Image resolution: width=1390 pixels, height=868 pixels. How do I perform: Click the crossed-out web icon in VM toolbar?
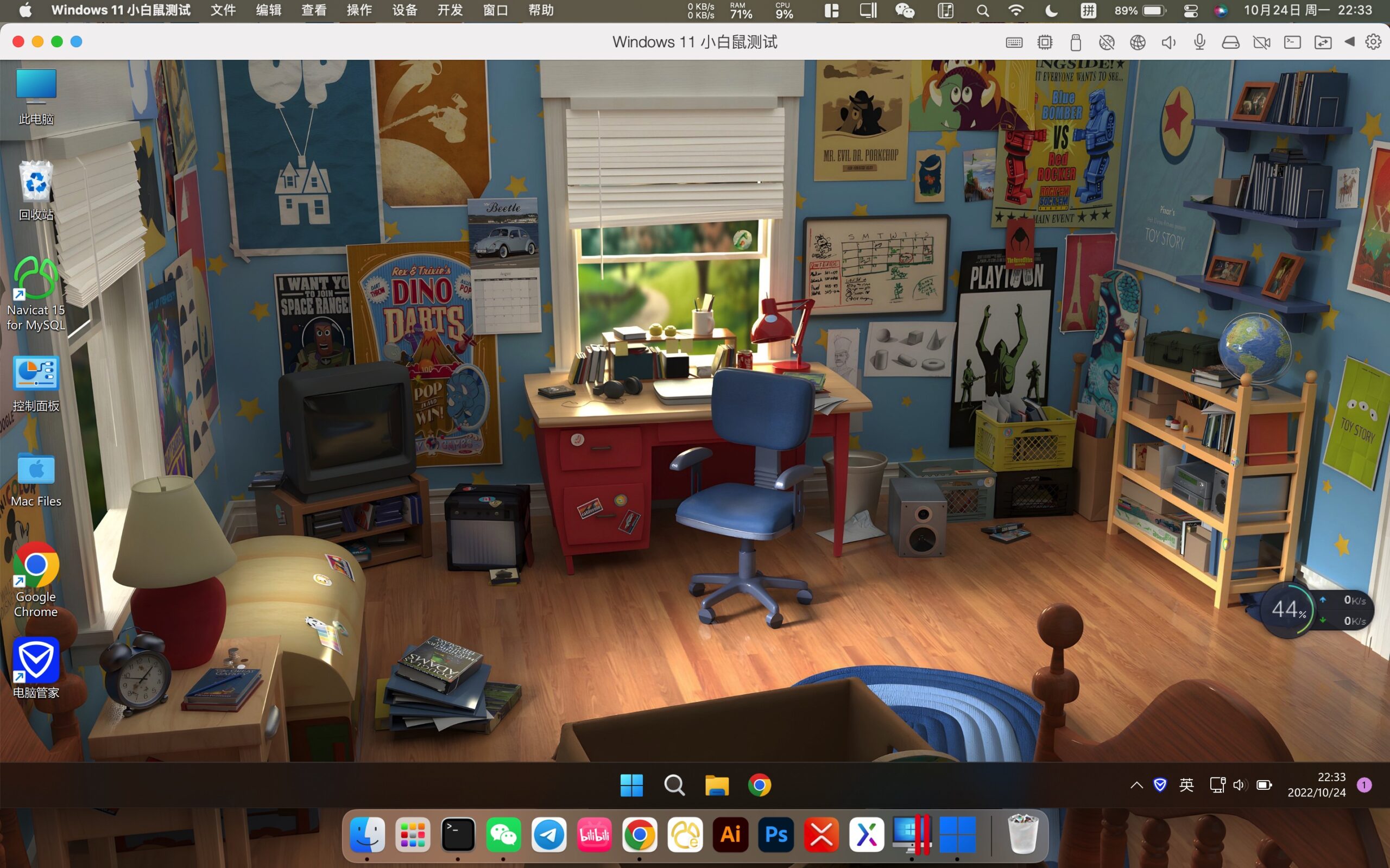[1107, 42]
